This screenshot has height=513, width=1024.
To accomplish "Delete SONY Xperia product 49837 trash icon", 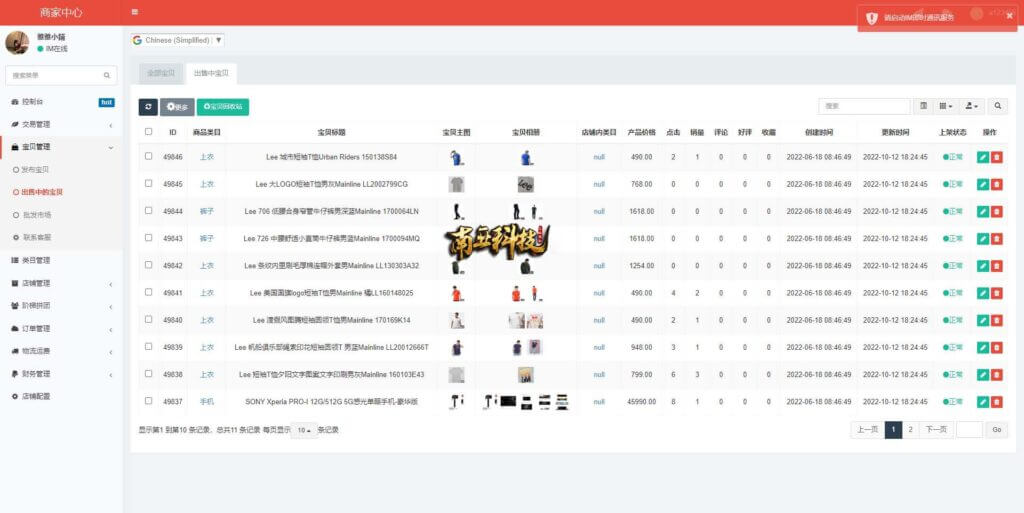I will 997,402.
